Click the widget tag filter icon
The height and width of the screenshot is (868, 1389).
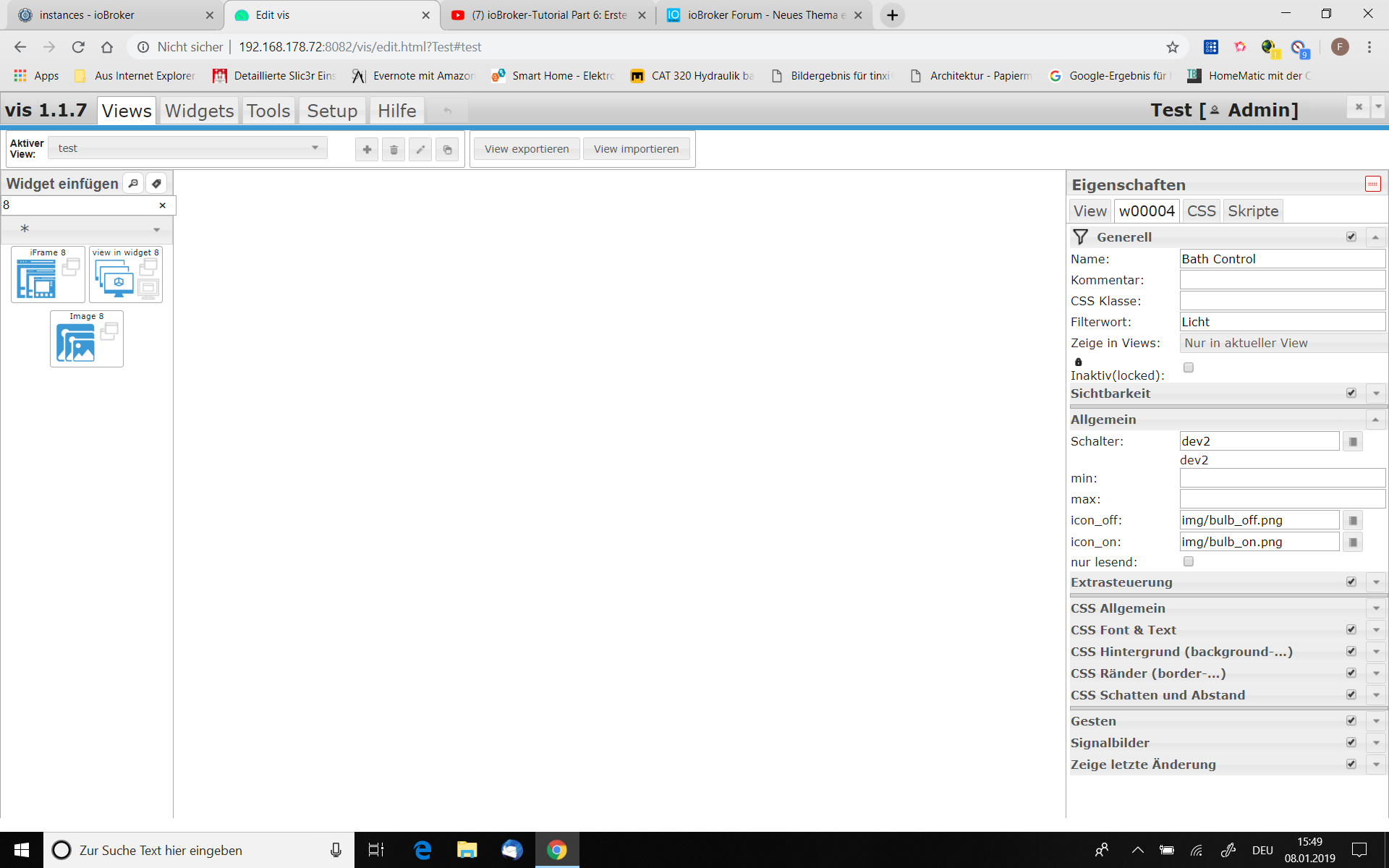pyautogui.click(x=156, y=184)
